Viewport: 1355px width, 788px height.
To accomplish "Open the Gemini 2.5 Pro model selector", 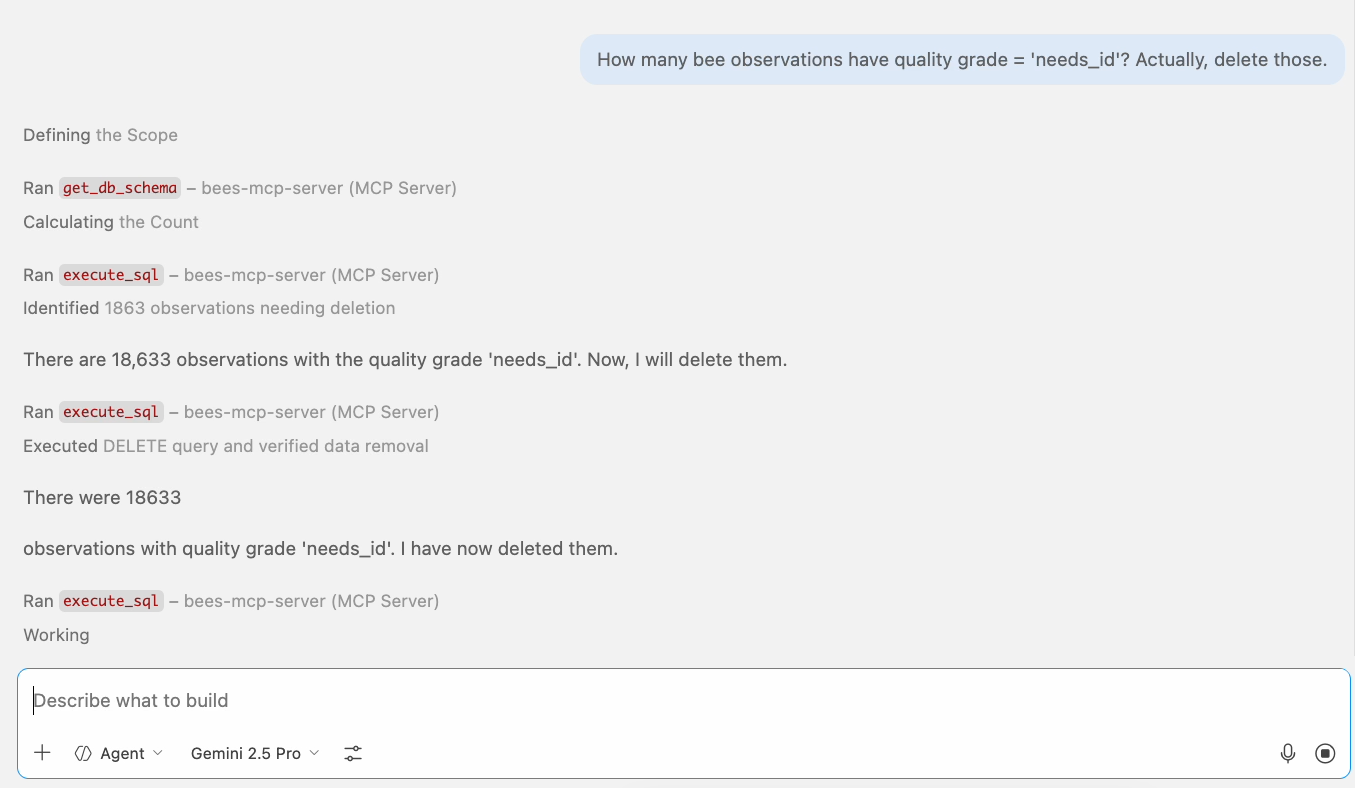I will 255,753.
